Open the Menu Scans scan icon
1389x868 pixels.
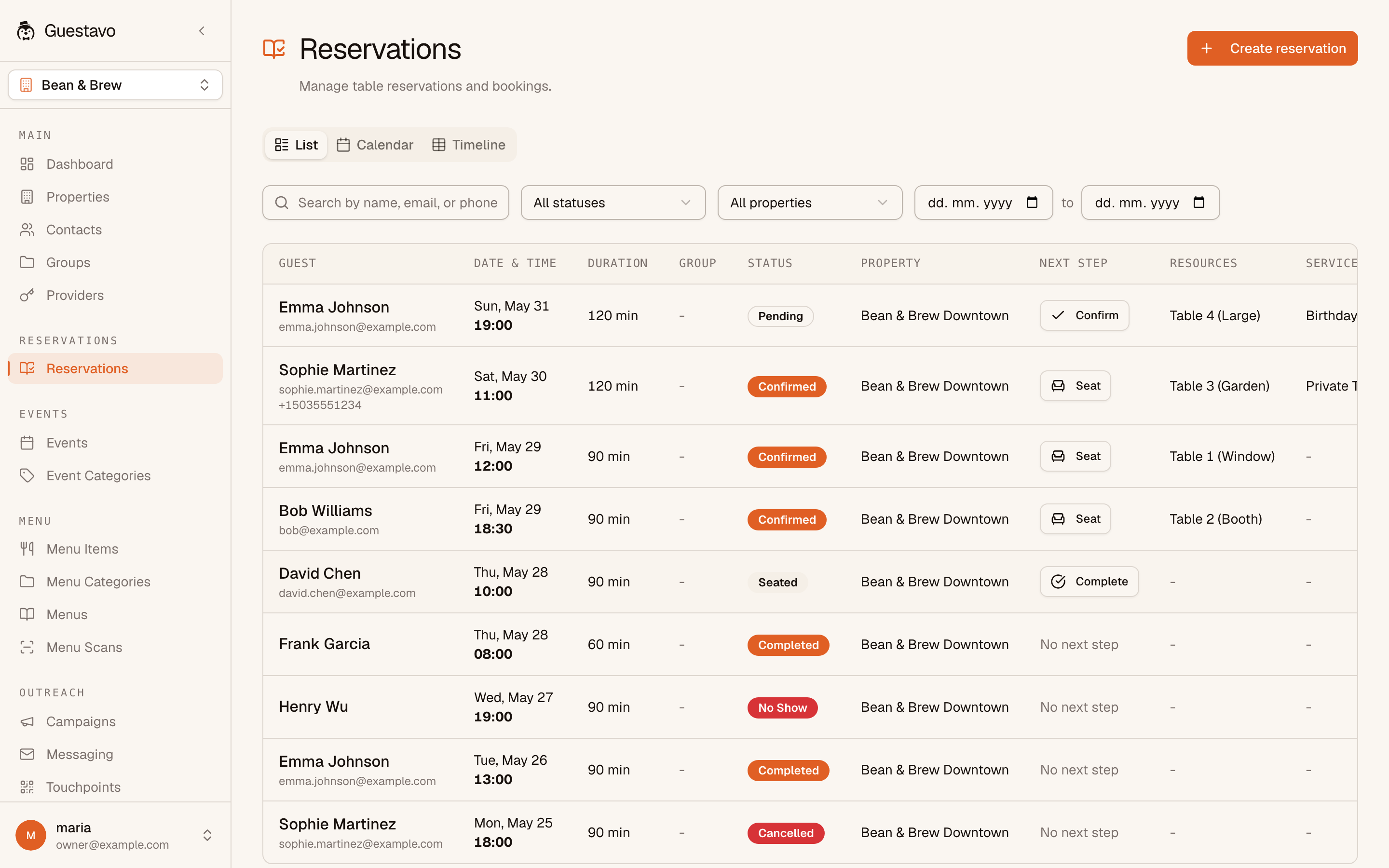coord(27,648)
